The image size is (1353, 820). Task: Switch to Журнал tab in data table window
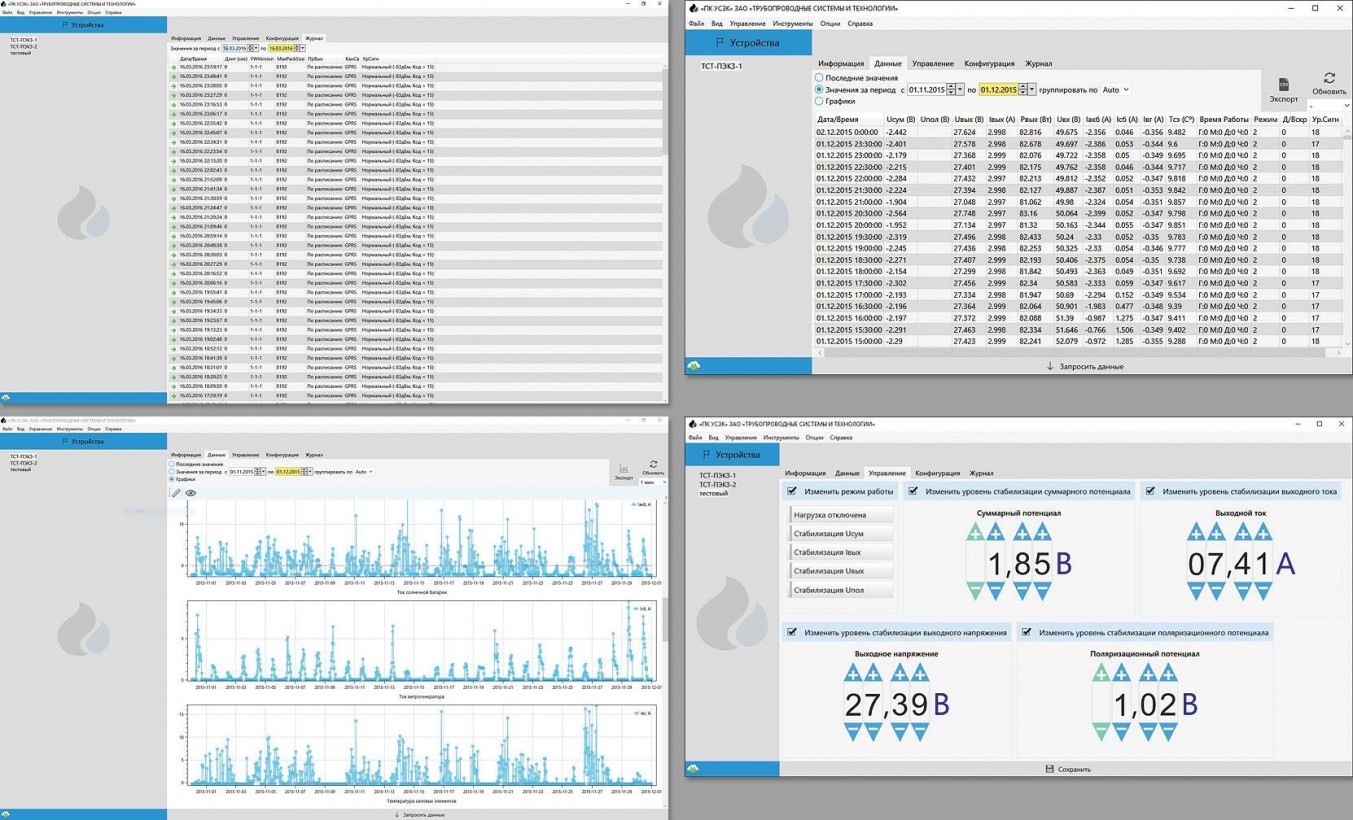tap(1038, 63)
